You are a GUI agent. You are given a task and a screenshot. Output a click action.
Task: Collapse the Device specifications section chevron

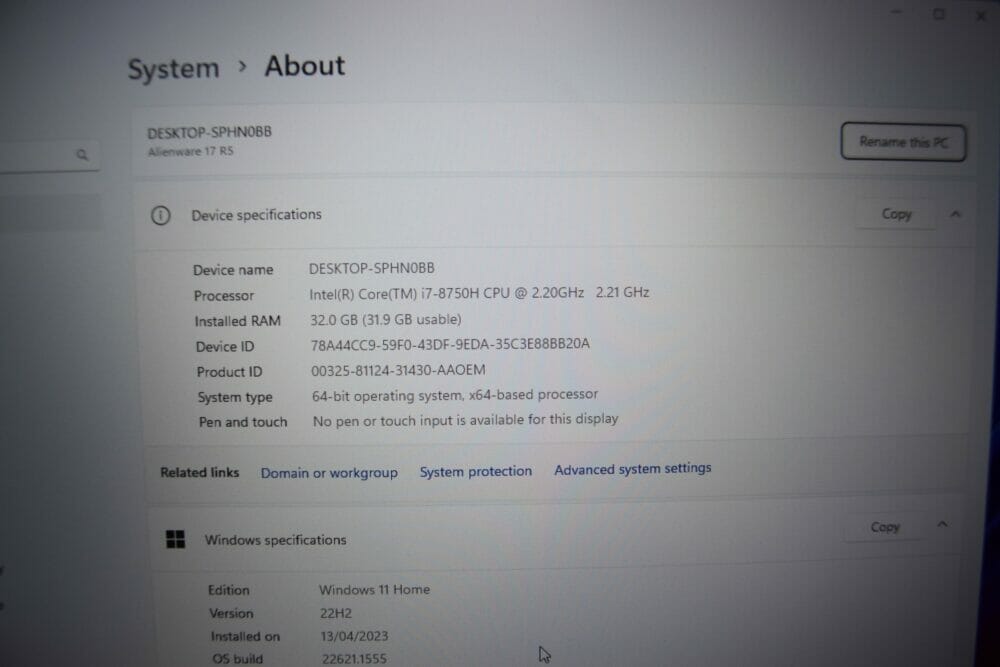(x=955, y=214)
